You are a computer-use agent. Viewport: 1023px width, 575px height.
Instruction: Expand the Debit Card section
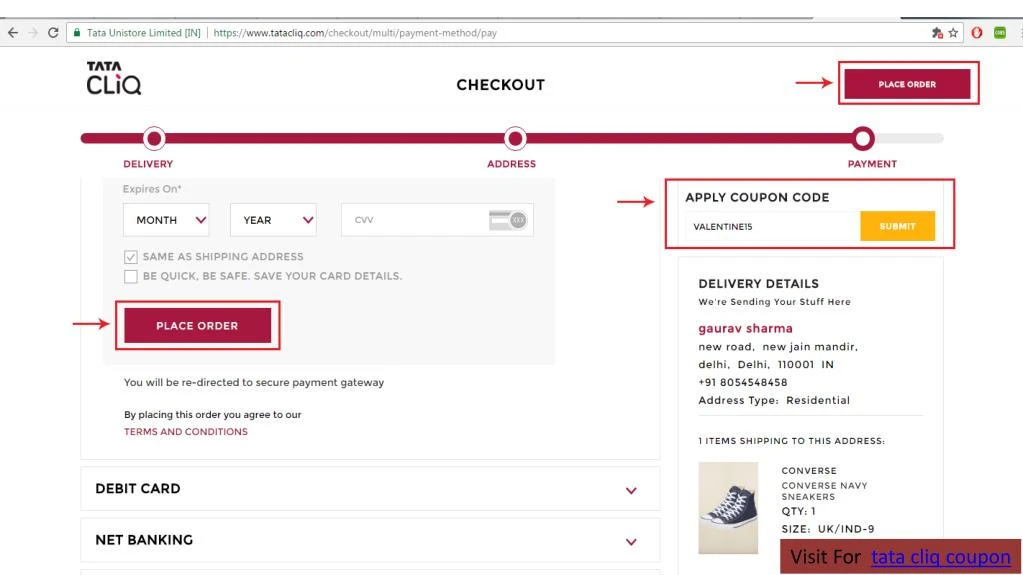tap(370, 489)
